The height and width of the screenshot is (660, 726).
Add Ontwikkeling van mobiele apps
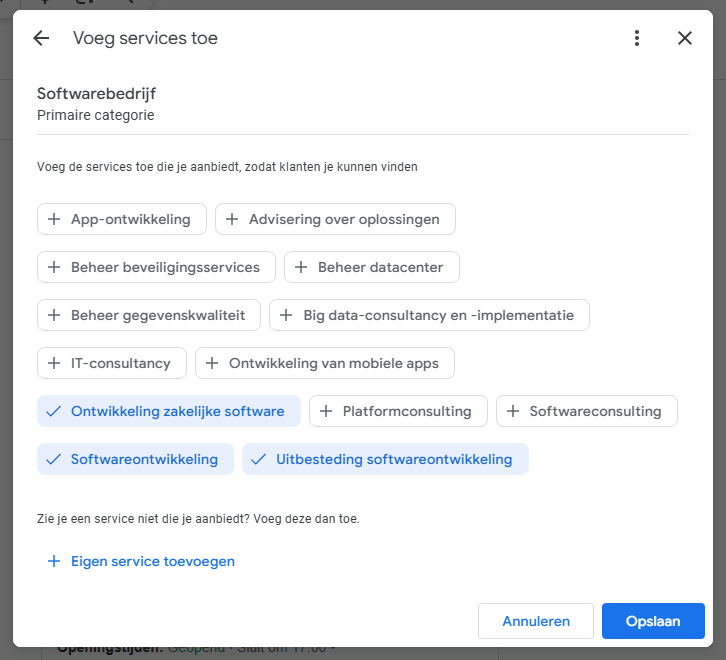click(x=325, y=363)
